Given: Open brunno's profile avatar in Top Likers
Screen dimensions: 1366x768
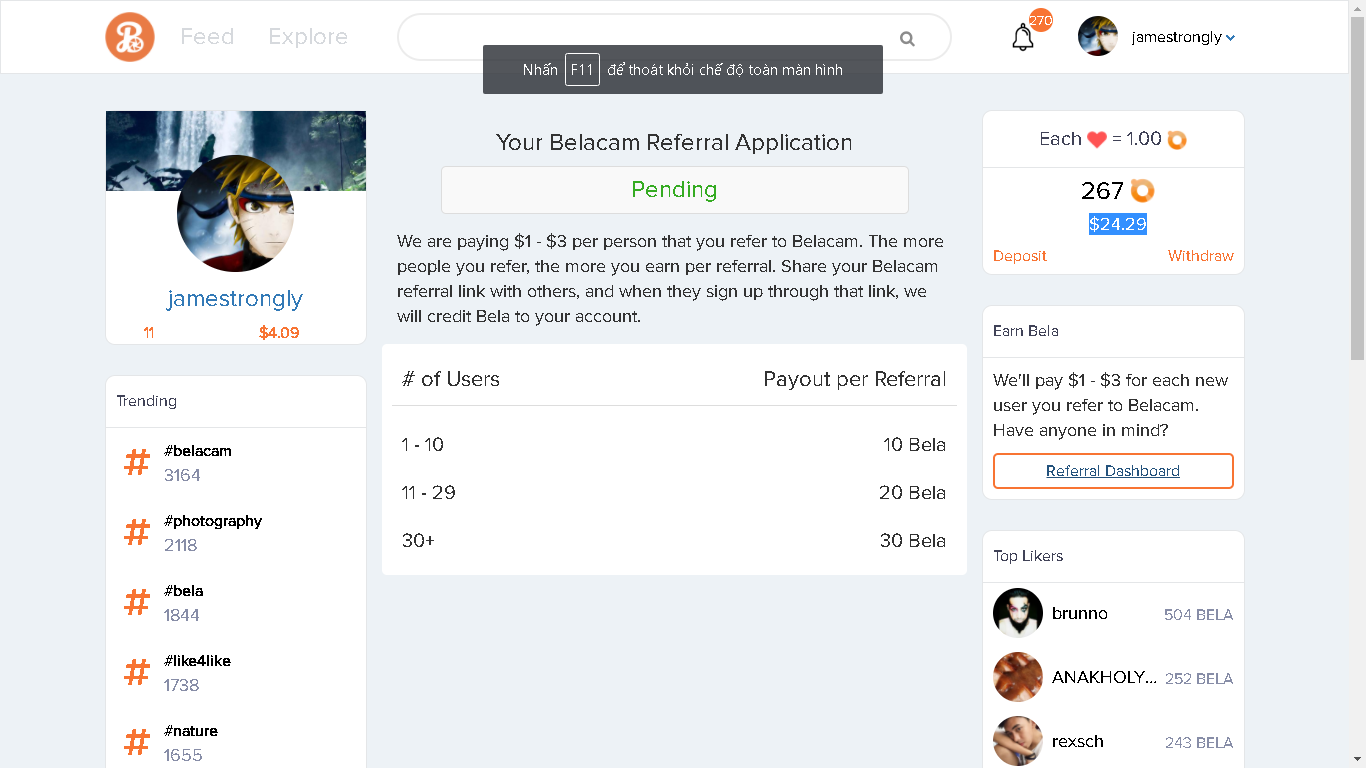Looking at the screenshot, I should click(x=1018, y=613).
